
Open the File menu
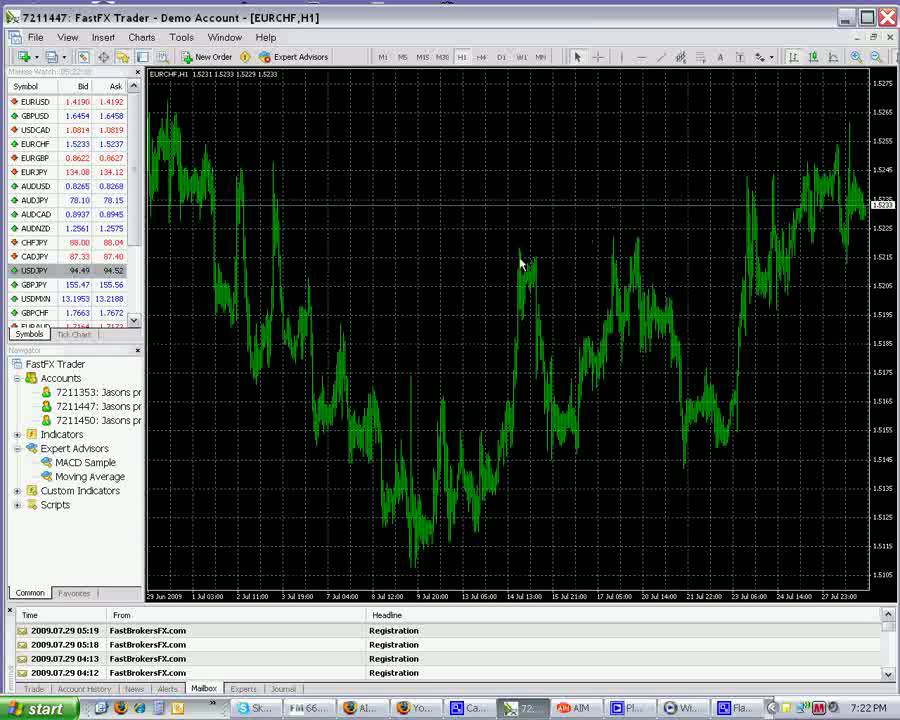[x=36, y=37]
